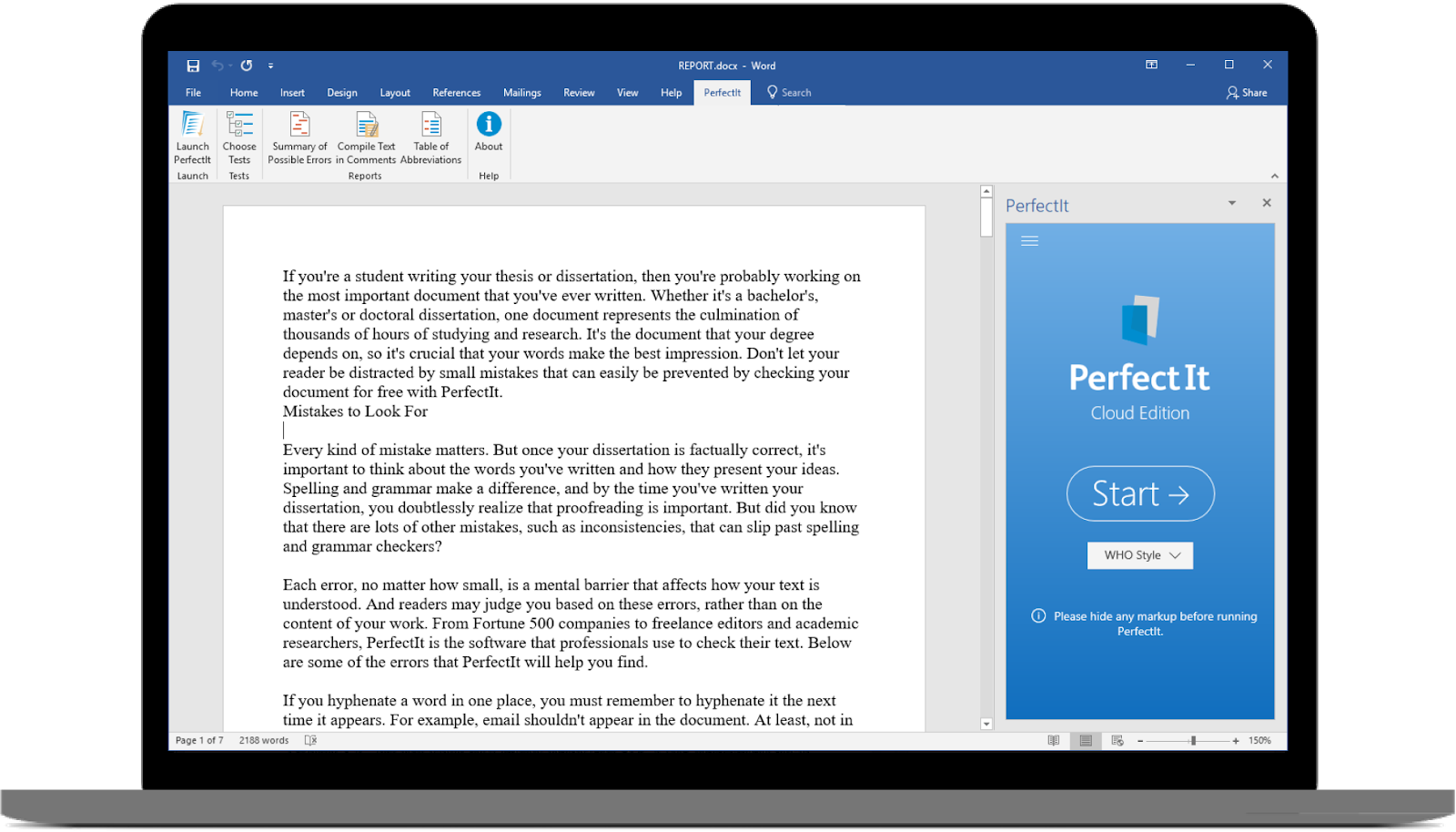Click the PerfectIt task pane title
The image size is (1456, 832).
[x=1036, y=206]
